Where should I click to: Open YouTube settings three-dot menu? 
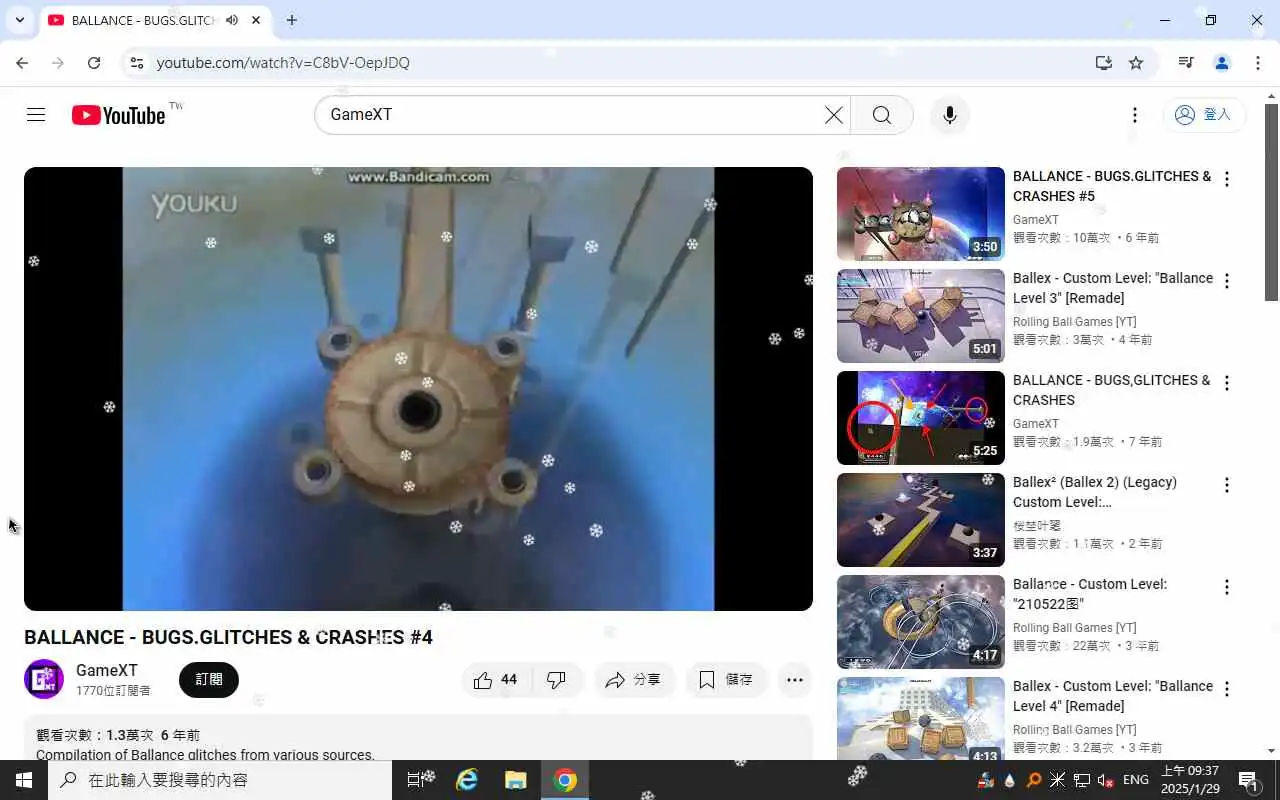1134,115
